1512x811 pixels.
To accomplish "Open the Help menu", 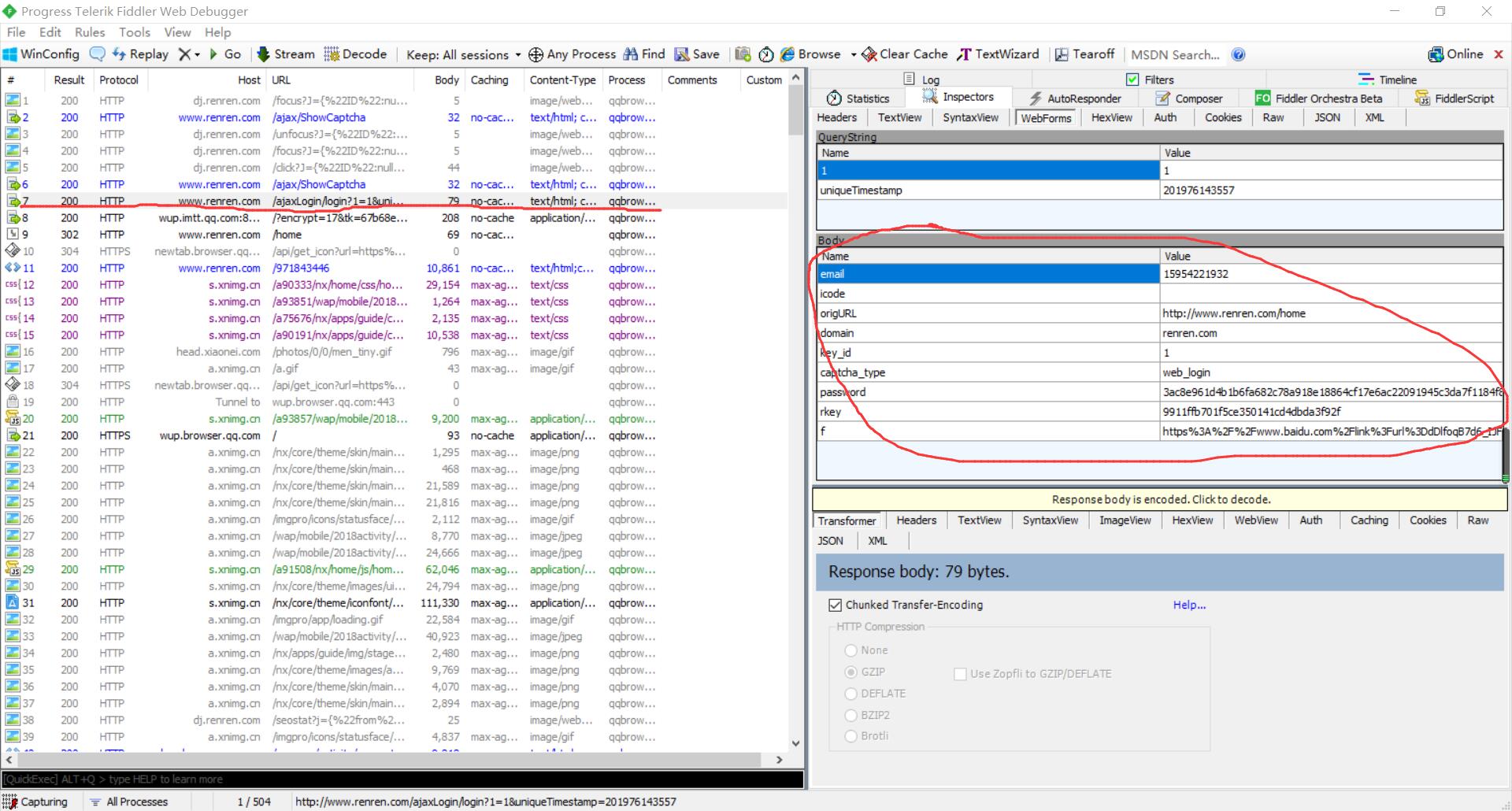I will point(218,32).
